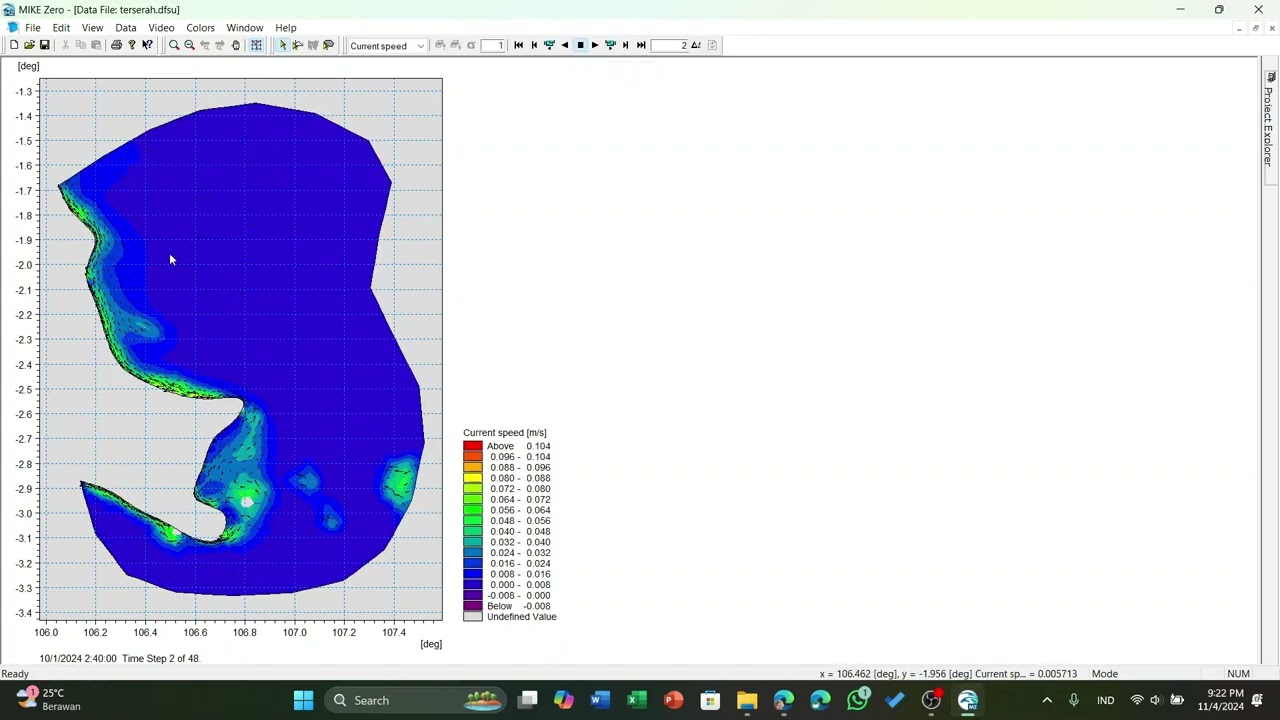This screenshot has width=1280, height=720.
Task: Click the taskbar Search box
Action: click(x=416, y=700)
